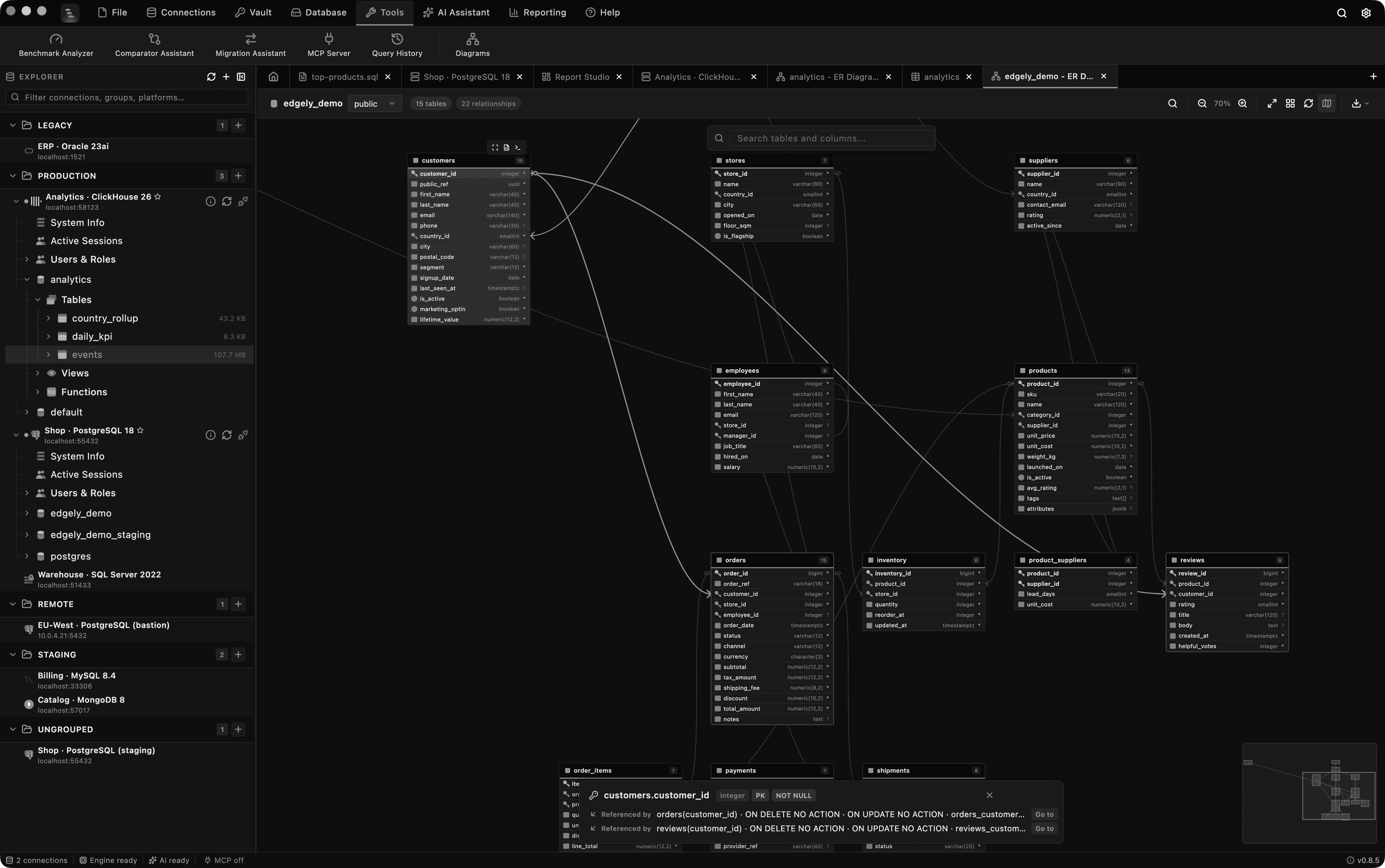The height and width of the screenshot is (868, 1385).
Task: Collapse the LEGACY group
Action: pos(13,126)
